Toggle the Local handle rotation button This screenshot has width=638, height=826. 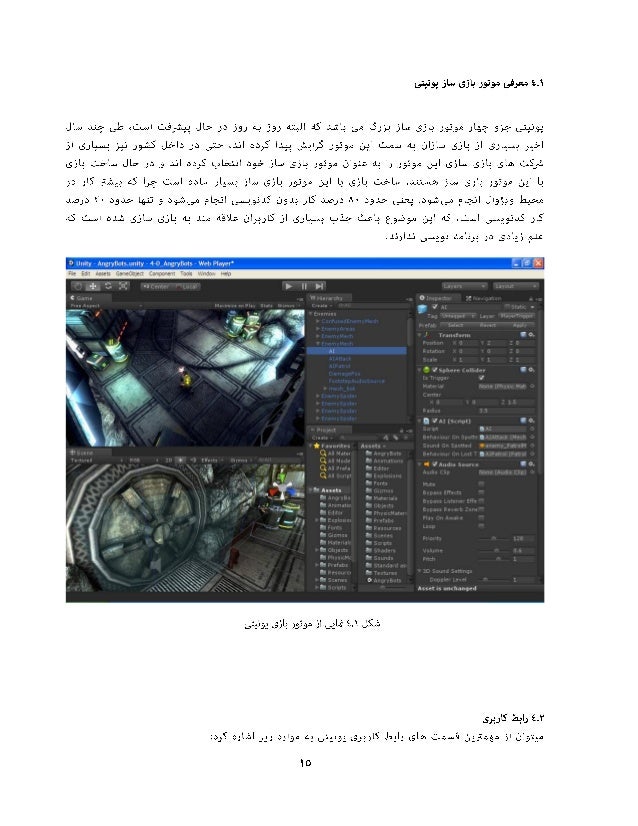tap(186, 287)
